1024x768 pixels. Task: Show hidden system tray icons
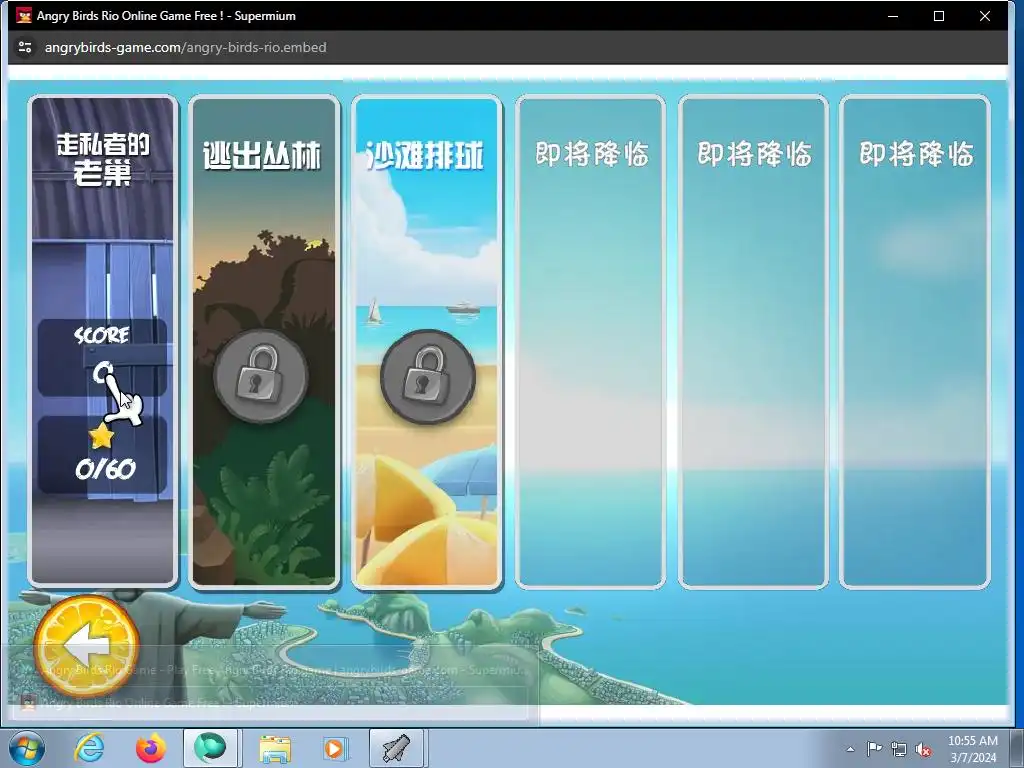tap(850, 749)
